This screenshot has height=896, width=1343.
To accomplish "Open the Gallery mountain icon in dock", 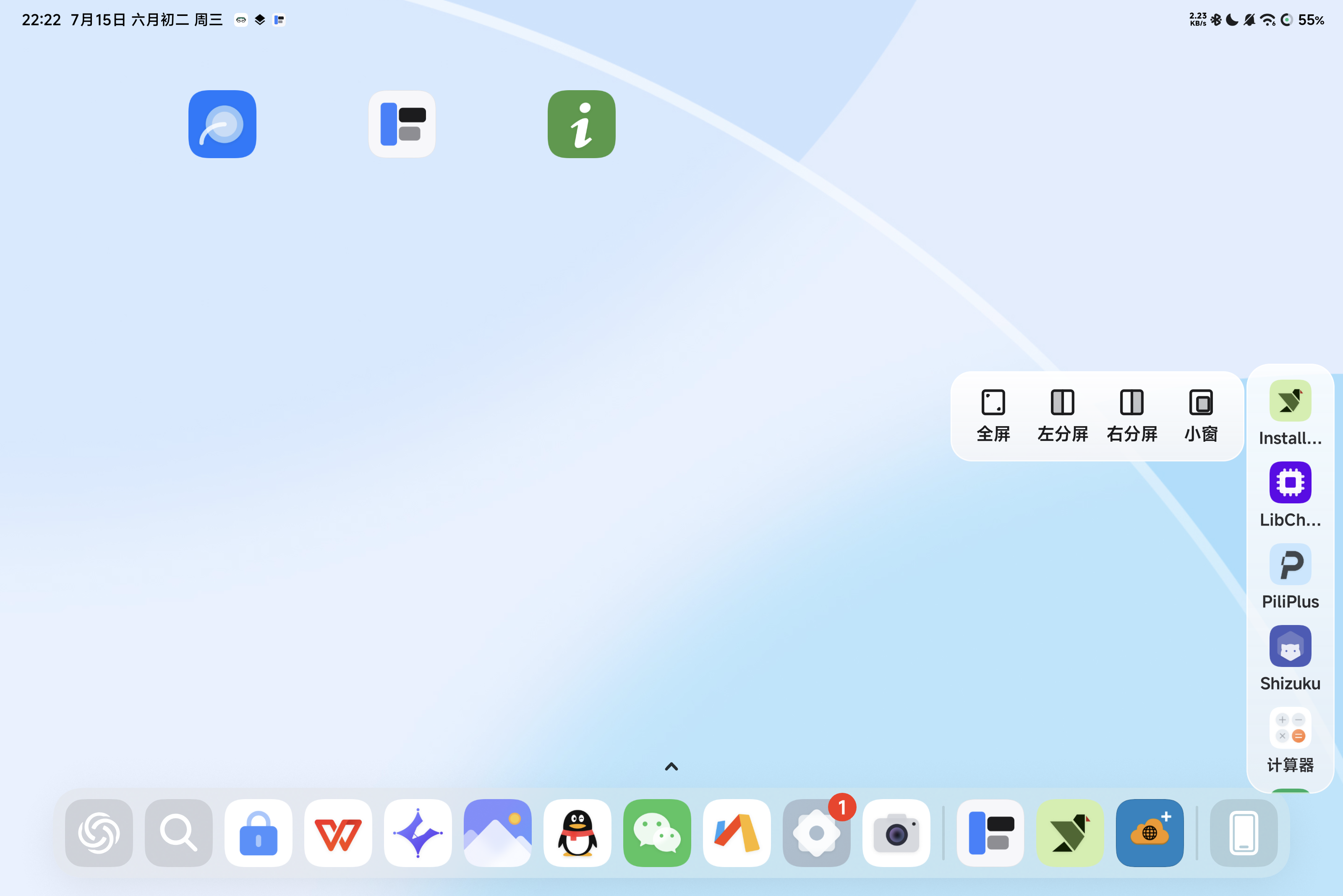I will click(x=497, y=833).
